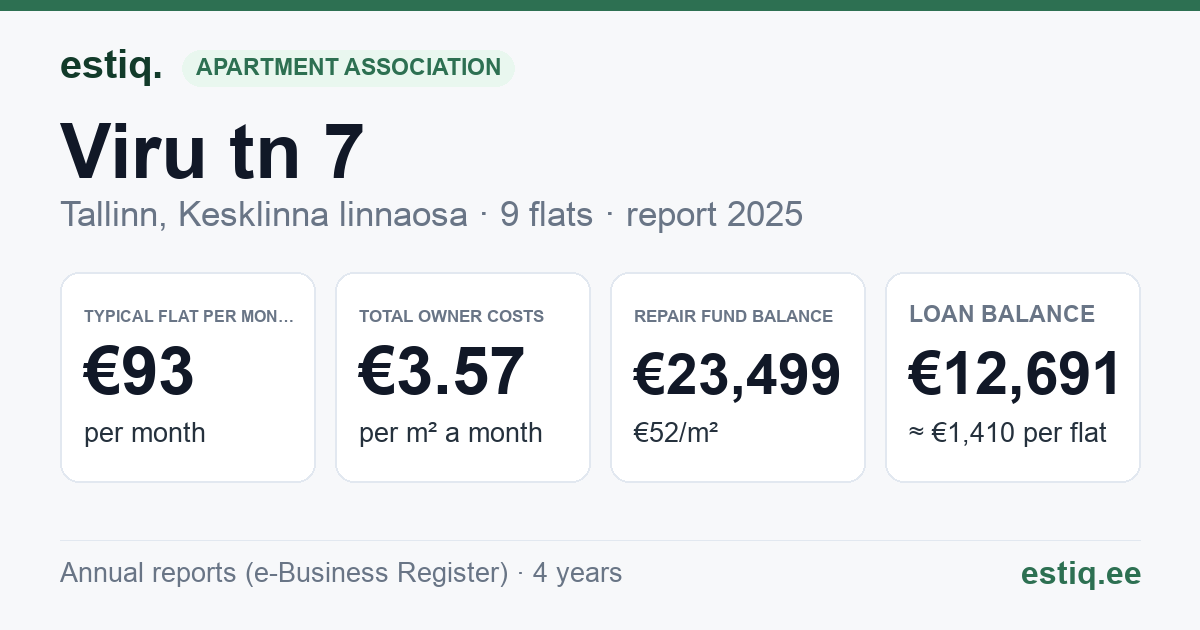Image resolution: width=1200 pixels, height=630 pixels.
Task: Click the €12,691 value
Action: (1013, 374)
